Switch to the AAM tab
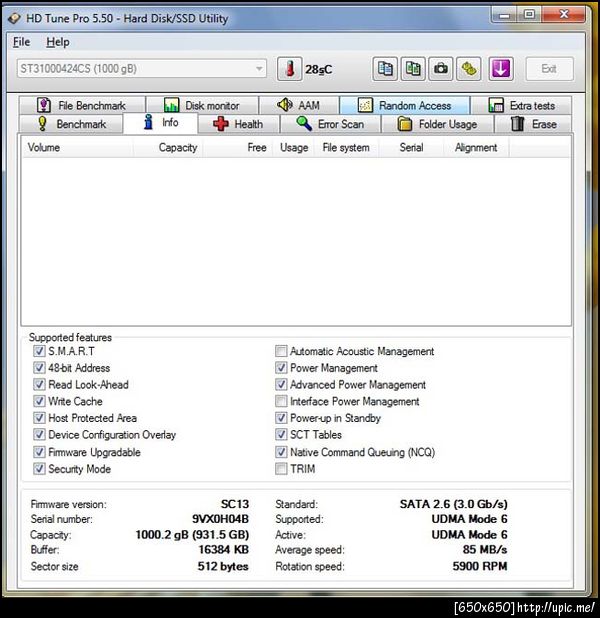 [299, 105]
